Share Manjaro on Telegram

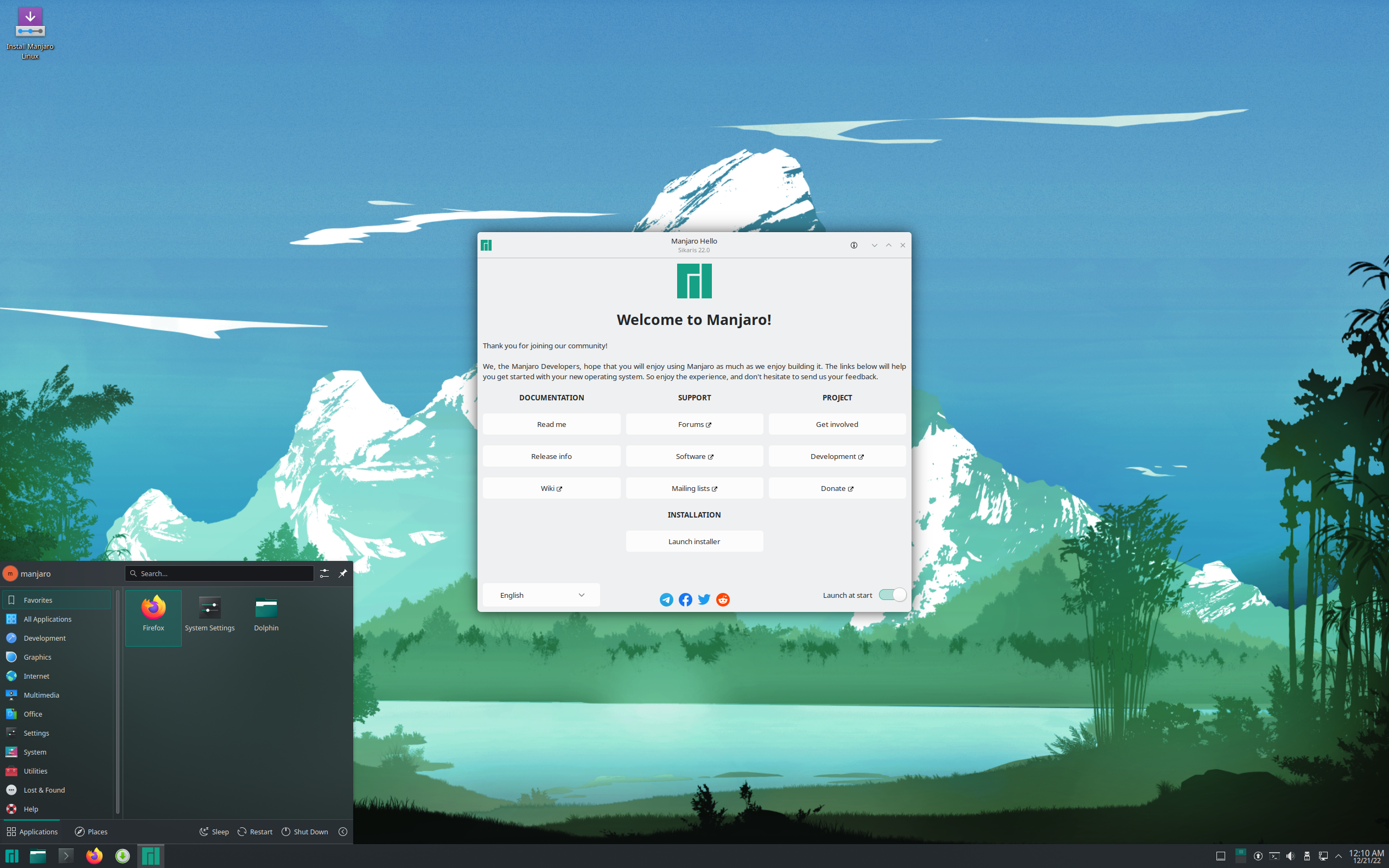tap(666, 599)
